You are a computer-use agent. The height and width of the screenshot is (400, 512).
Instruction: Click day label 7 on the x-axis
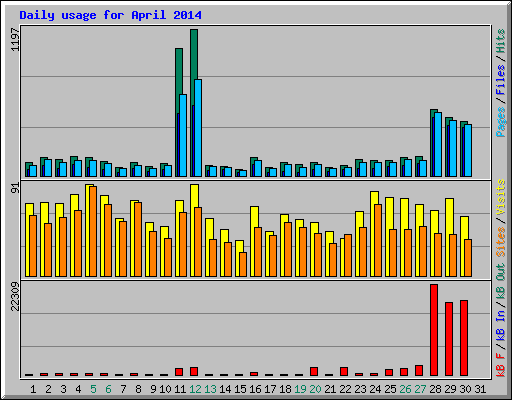tap(123, 389)
